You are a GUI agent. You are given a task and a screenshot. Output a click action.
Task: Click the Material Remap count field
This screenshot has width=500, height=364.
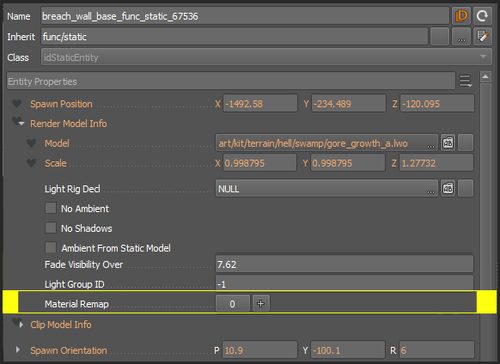pos(233,304)
